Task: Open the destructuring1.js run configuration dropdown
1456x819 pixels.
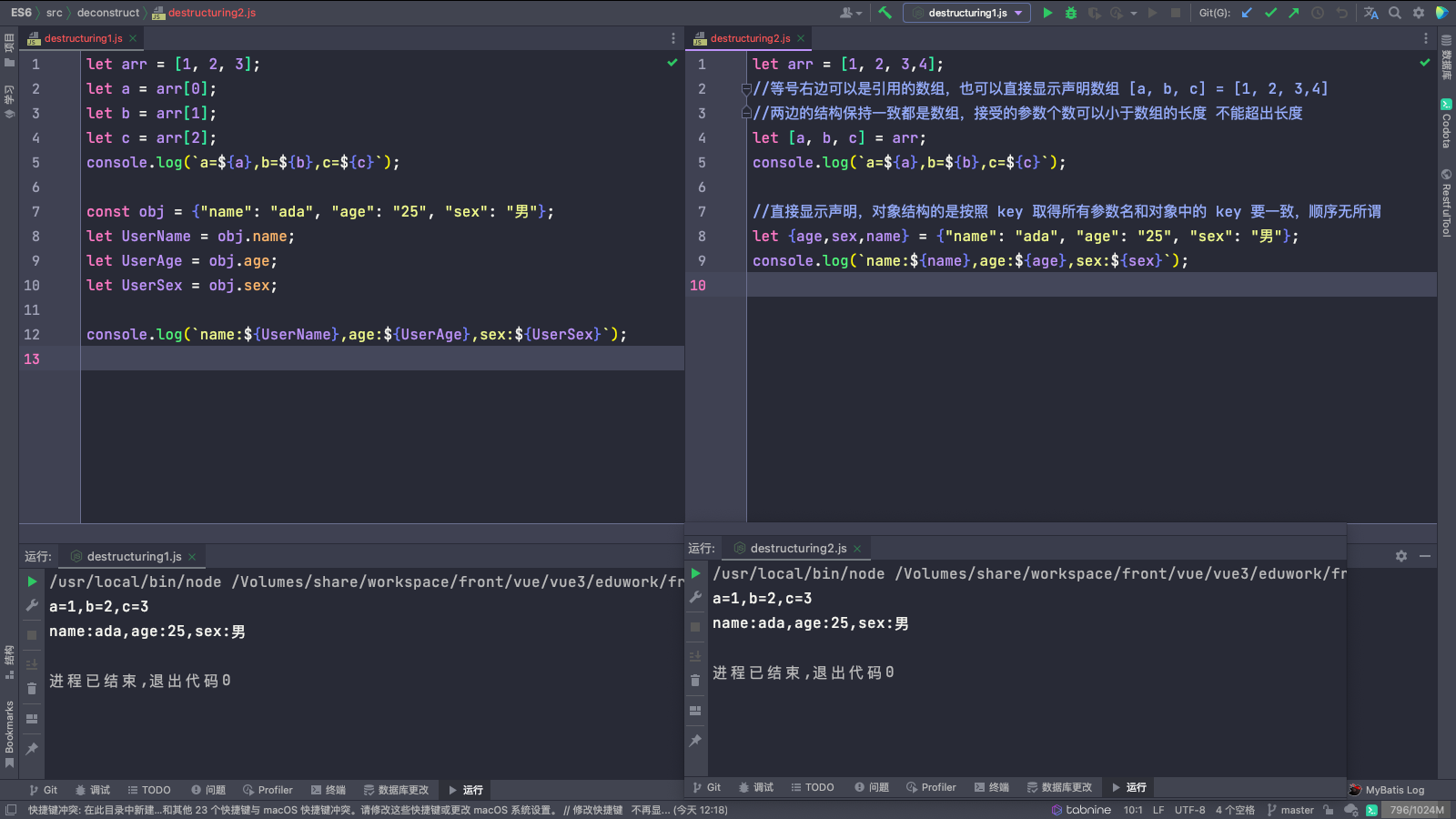Action: point(966,13)
